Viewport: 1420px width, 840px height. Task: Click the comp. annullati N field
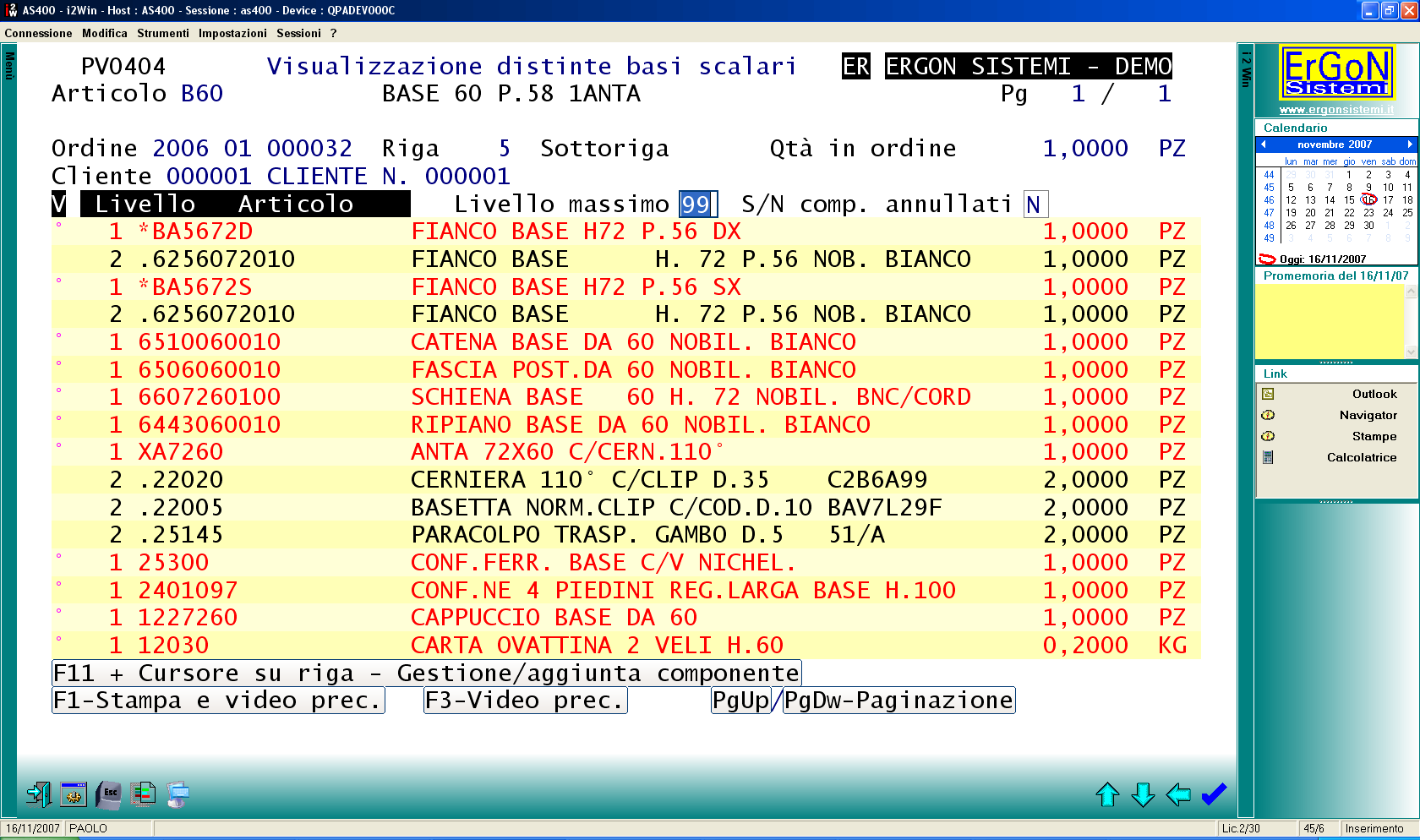(1035, 204)
